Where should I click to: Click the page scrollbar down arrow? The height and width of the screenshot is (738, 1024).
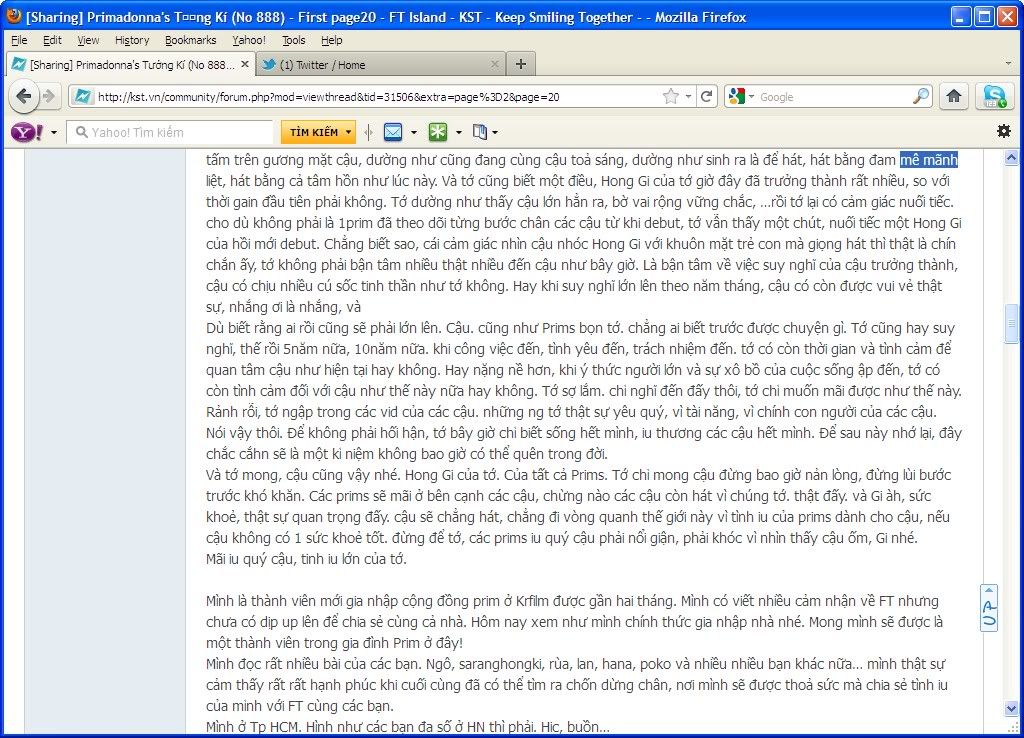(x=1011, y=708)
